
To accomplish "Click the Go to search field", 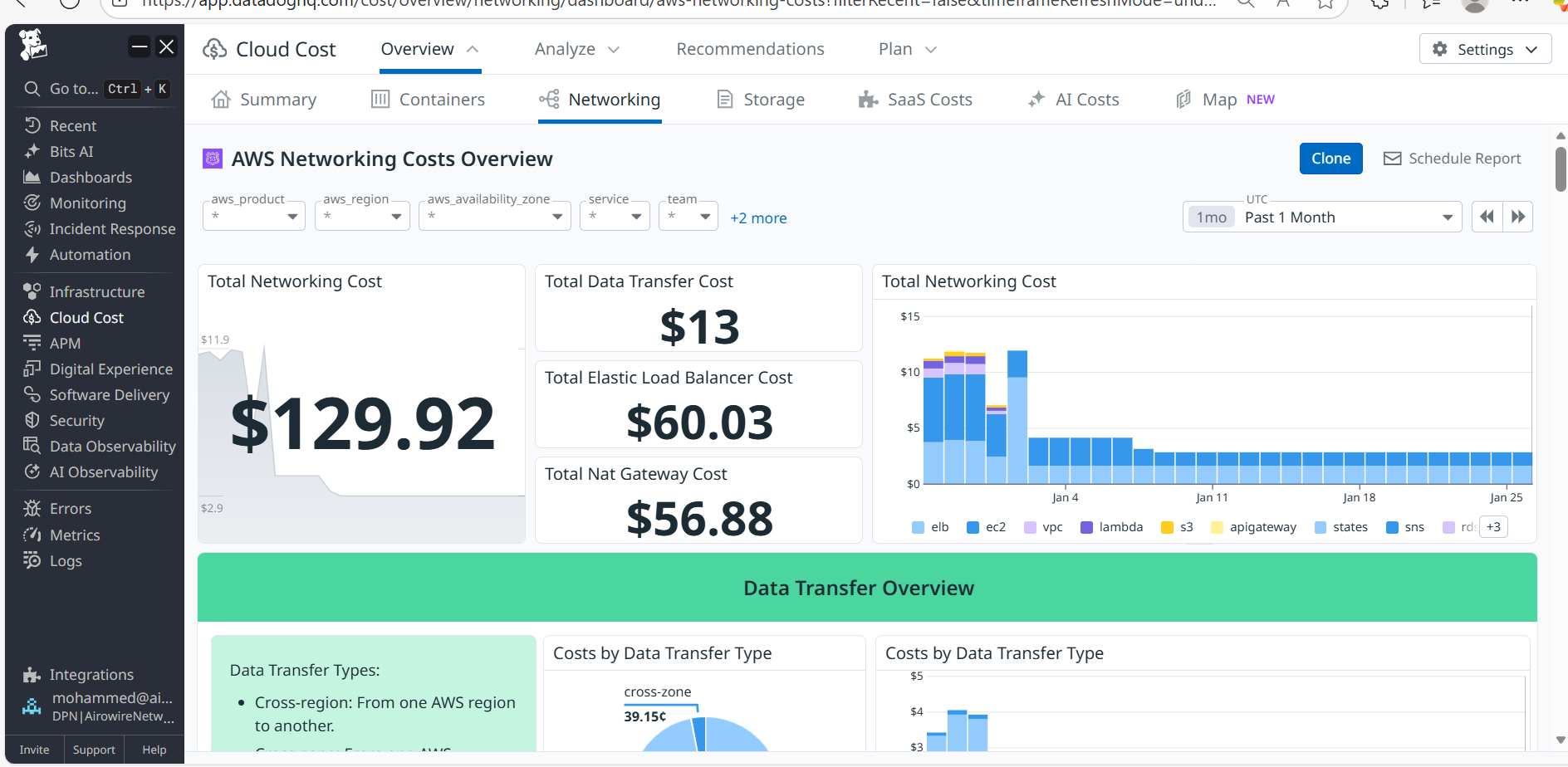I will click(73, 89).
